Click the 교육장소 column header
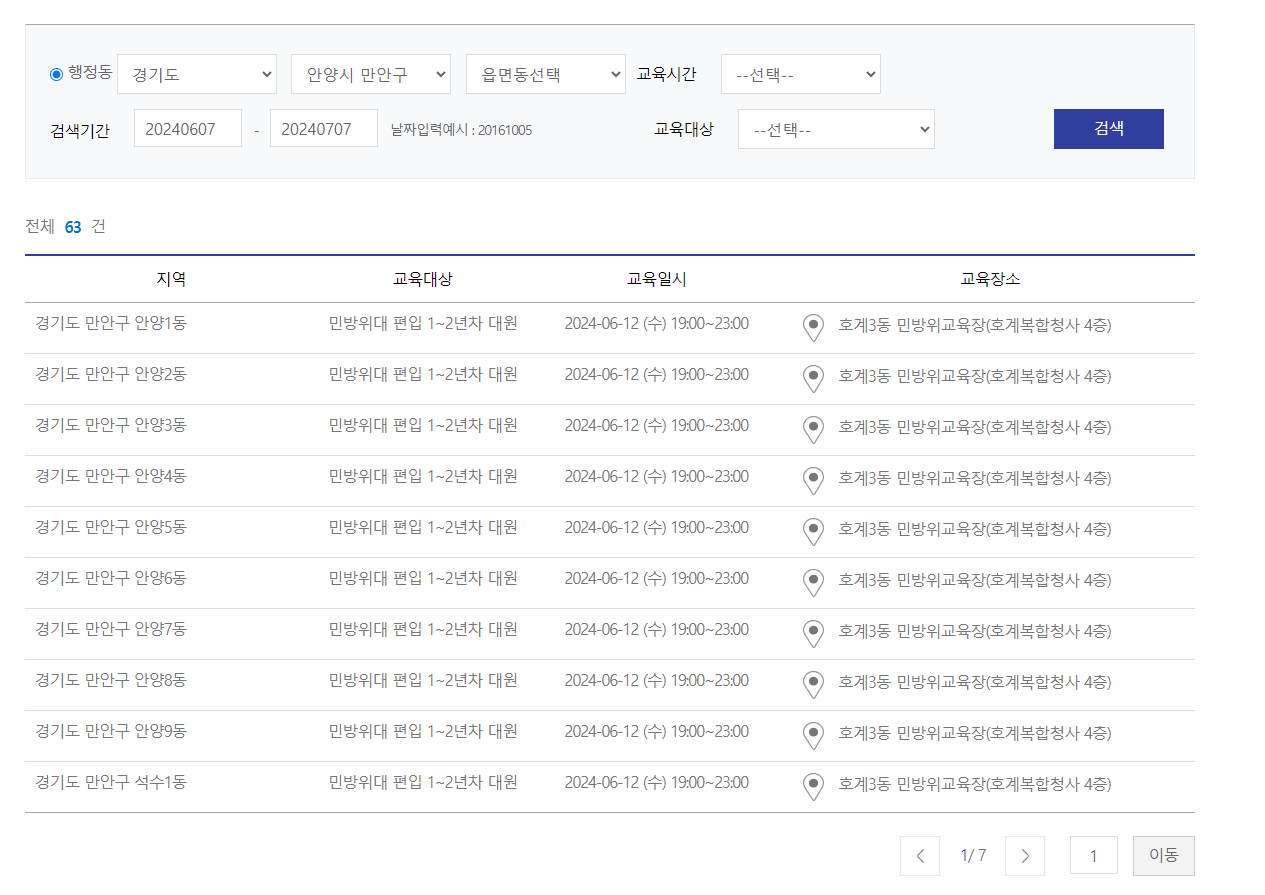The height and width of the screenshot is (895, 1265). point(990,279)
